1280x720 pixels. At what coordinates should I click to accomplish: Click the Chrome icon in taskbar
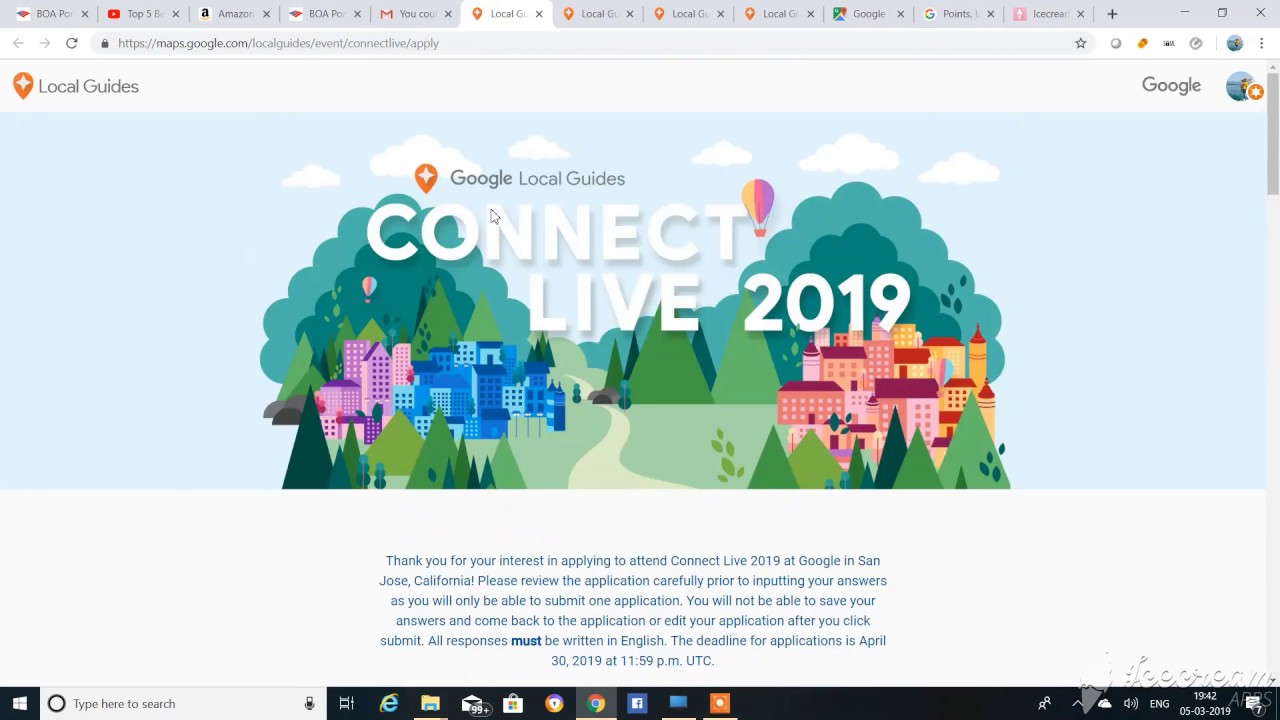pos(596,703)
